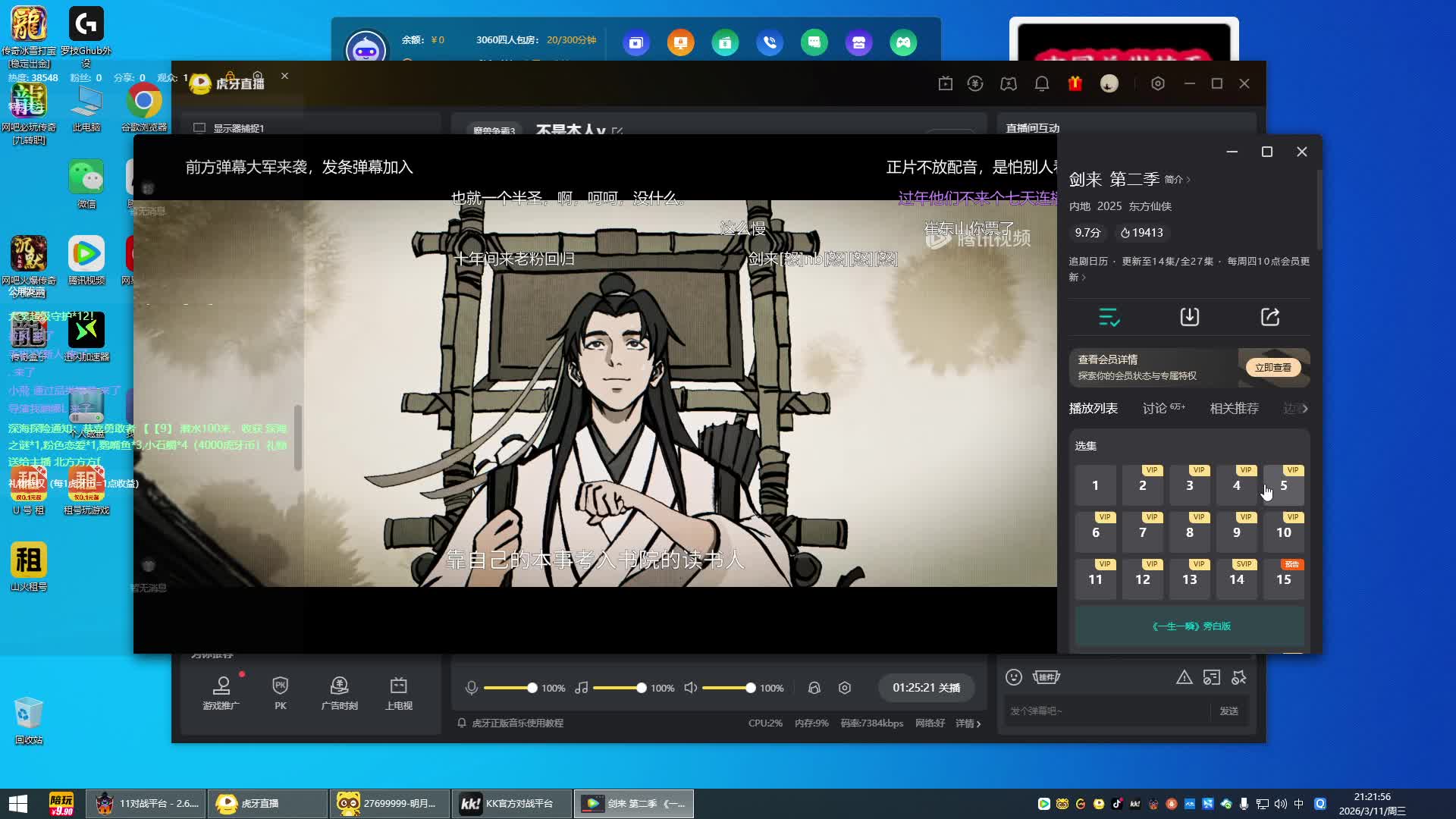Switch to the 讨论 discussion tab

(x=1156, y=409)
